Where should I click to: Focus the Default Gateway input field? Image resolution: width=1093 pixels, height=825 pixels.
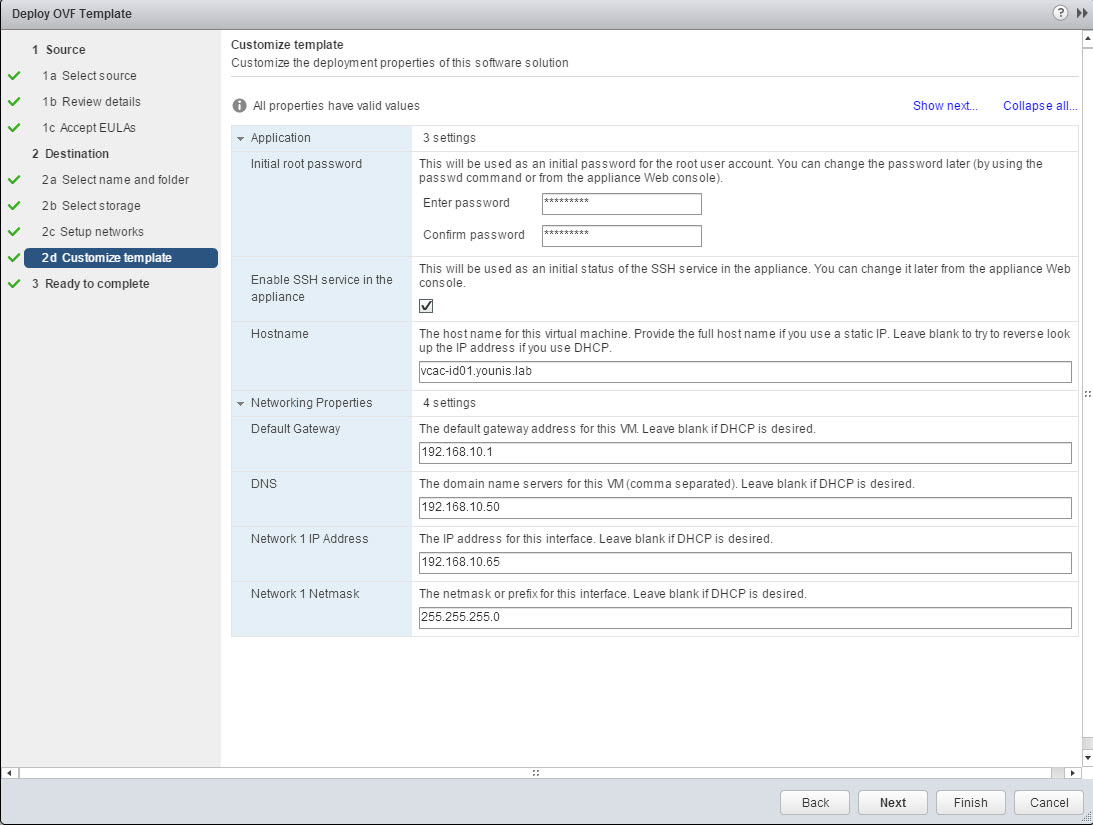(745, 453)
